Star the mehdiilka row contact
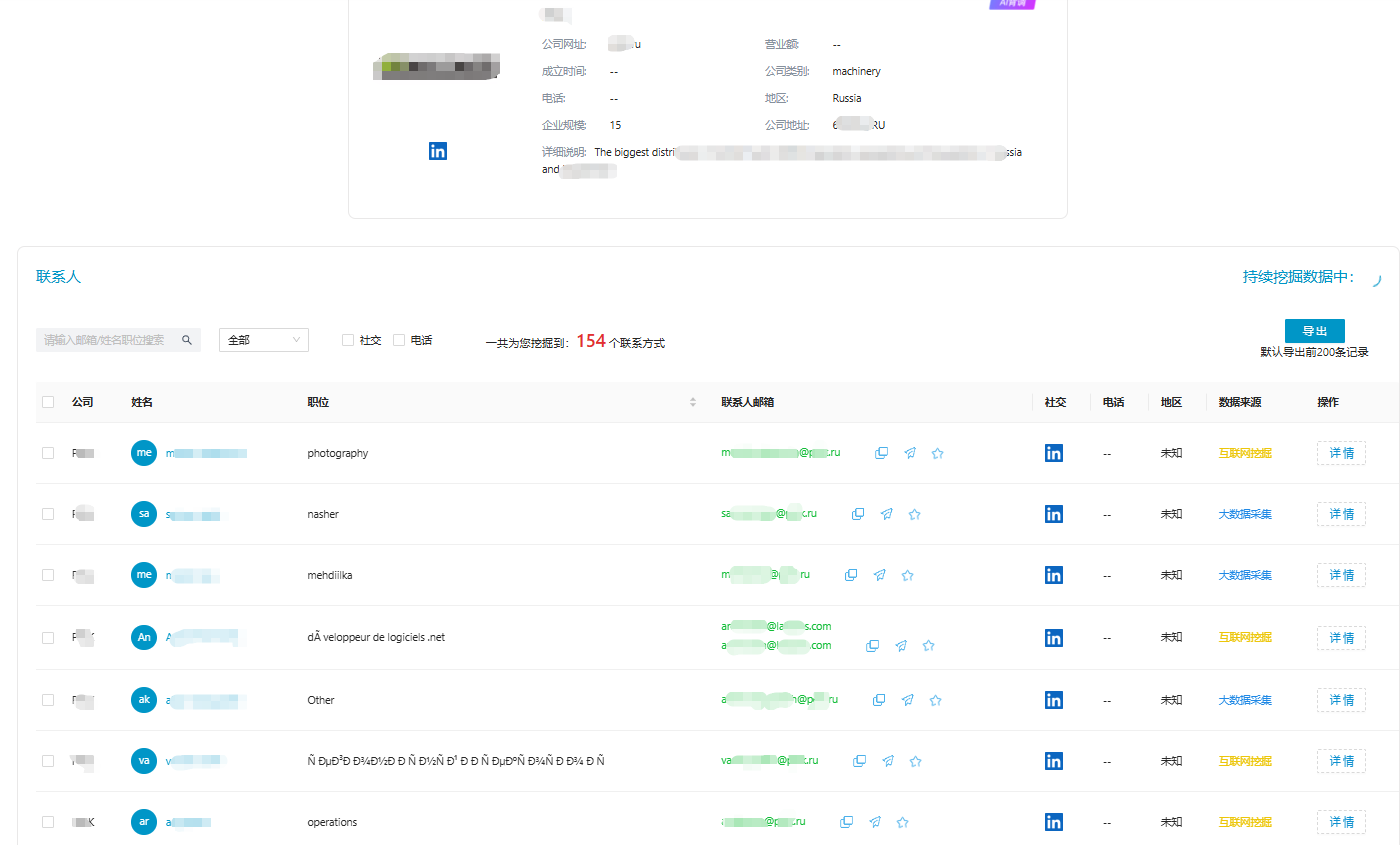This screenshot has width=1400, height=845. [x=908, y=575]
